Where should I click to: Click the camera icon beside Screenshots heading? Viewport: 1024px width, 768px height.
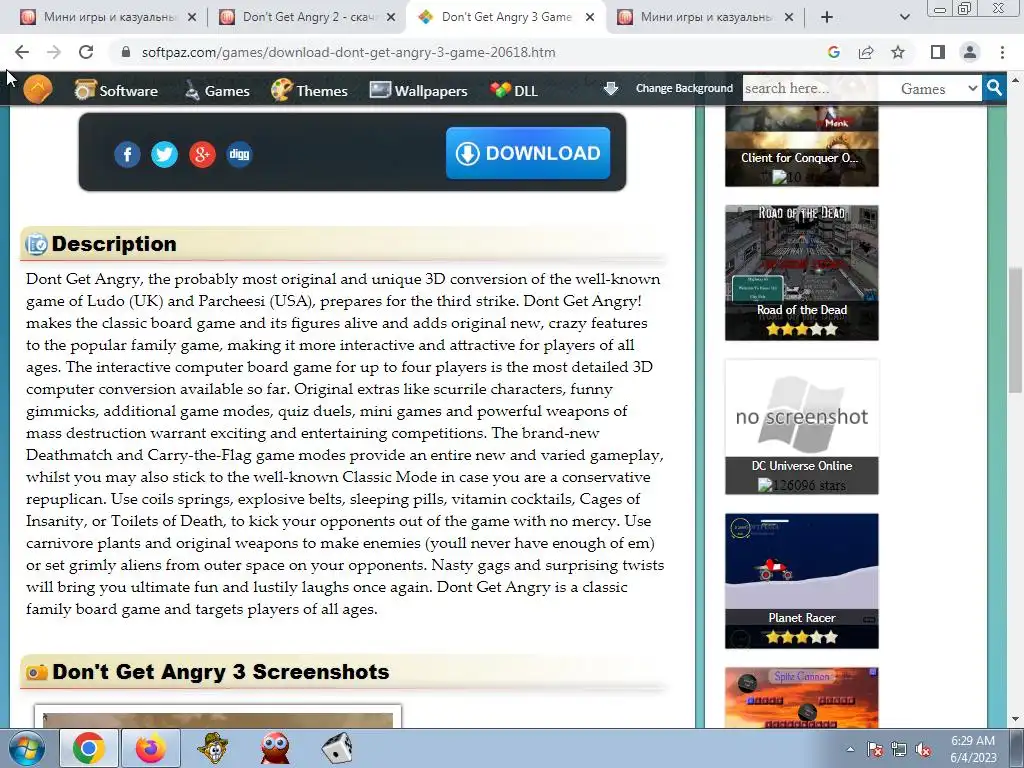tap(37, 672)
